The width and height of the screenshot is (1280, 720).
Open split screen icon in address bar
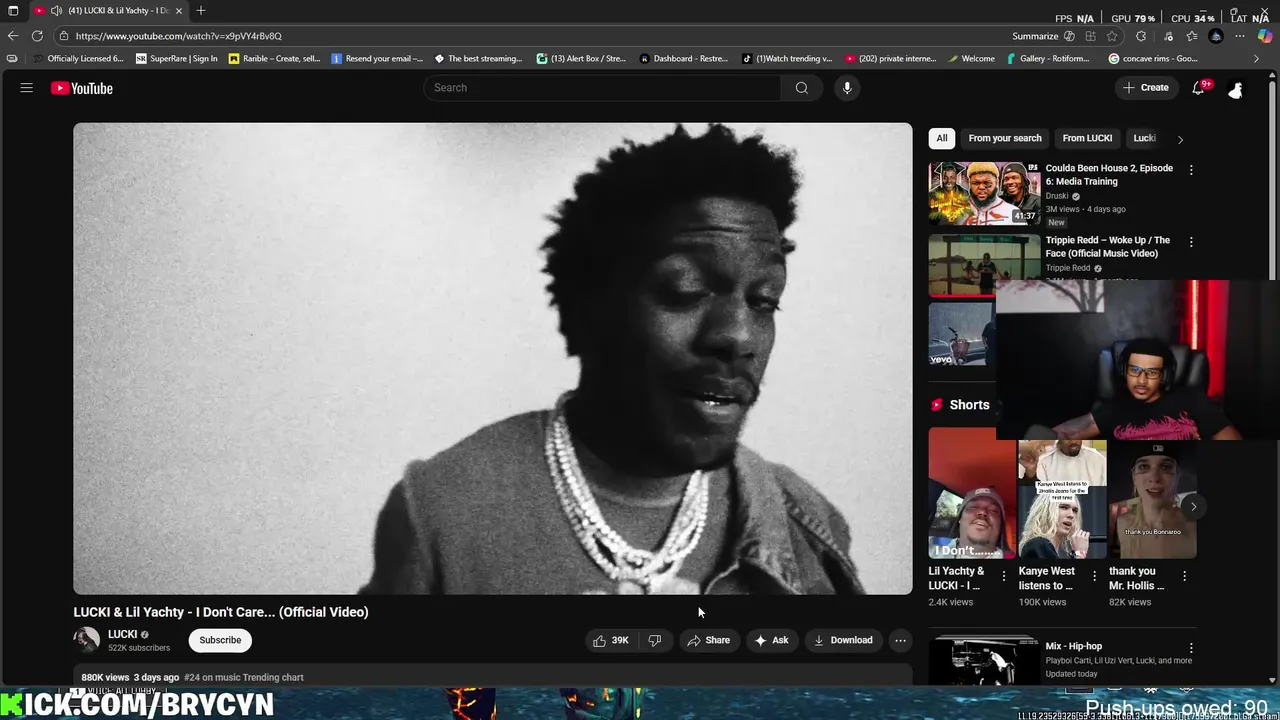coord(1090,36)
